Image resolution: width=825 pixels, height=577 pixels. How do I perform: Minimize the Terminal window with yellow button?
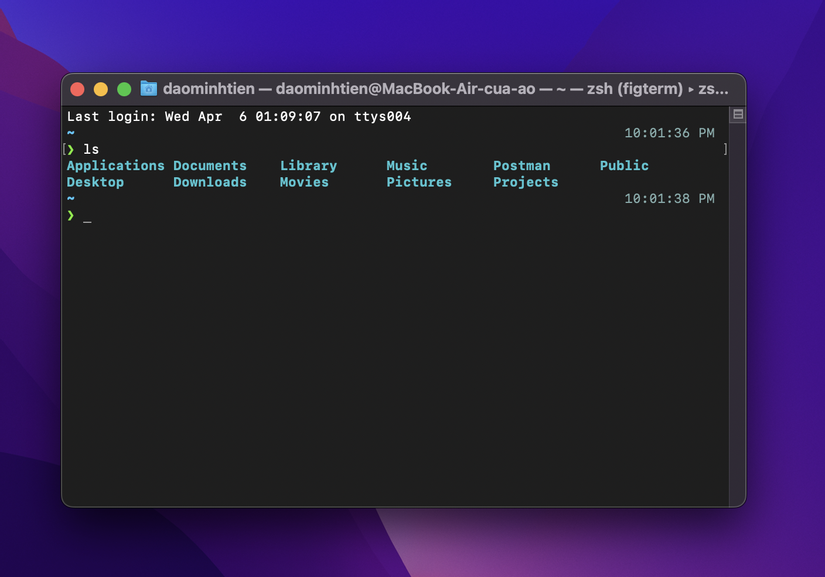(100, 89)
